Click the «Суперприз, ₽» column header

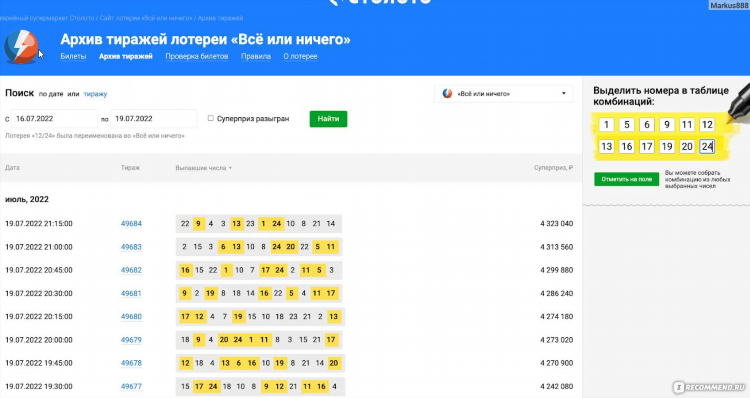click(x=553, y=168)
